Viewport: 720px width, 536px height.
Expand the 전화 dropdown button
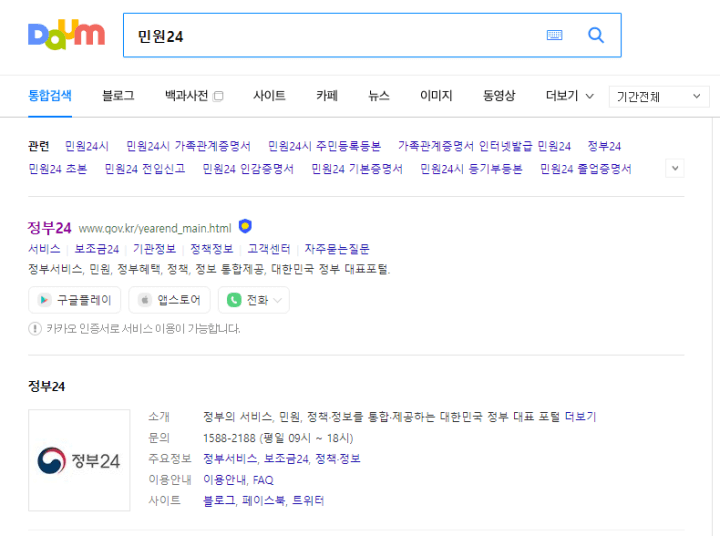click(x=253, y=300)
